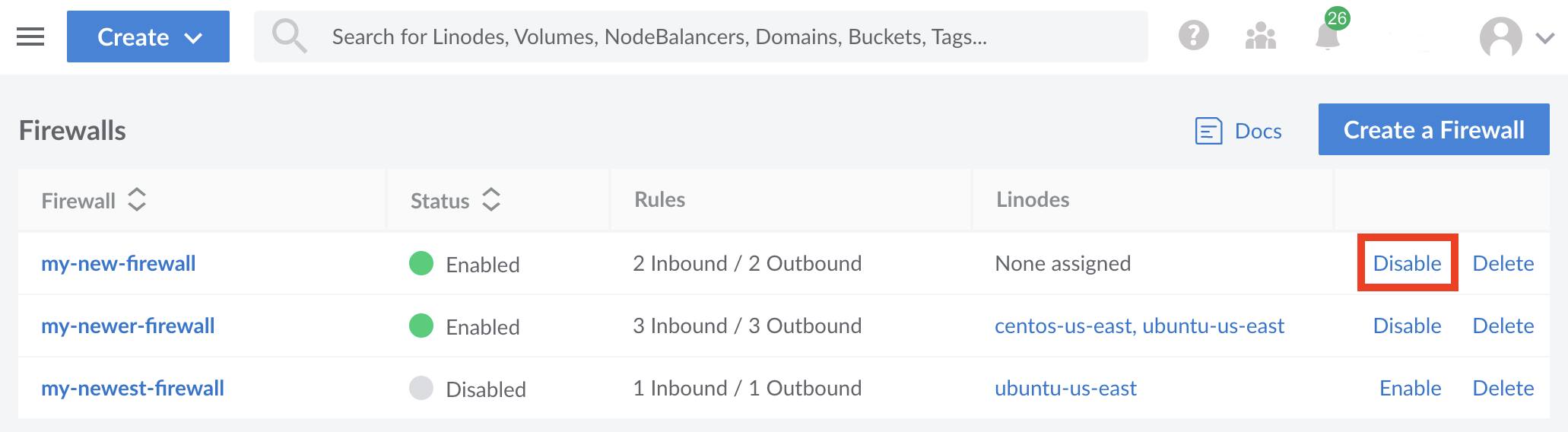Delete my-newest-firewall
The height and width of the screenshot is (432, 1568).
click(1503, 388)
